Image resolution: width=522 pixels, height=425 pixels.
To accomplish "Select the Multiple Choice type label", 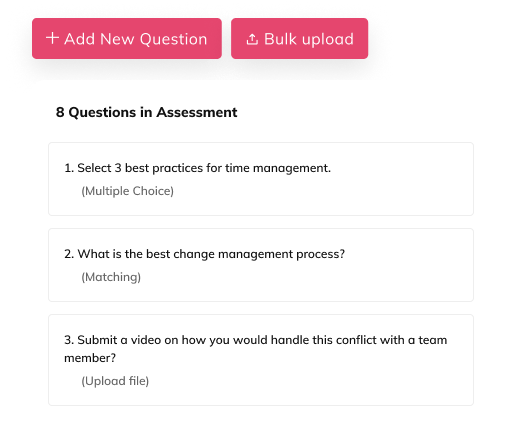I will coord(127,191).
